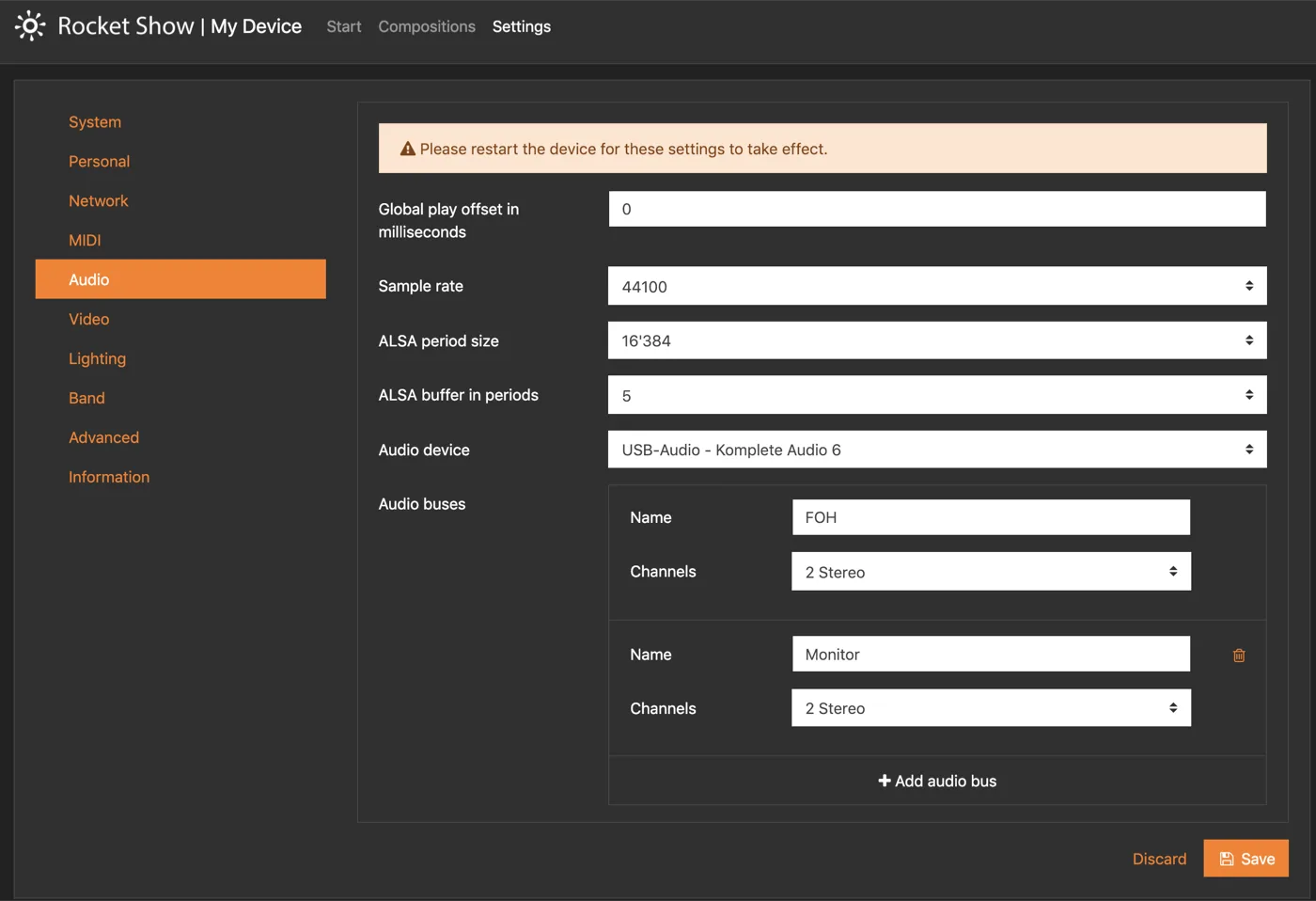
Task: Click the ALSA buffer in periods label
Action: pos(458,395)
